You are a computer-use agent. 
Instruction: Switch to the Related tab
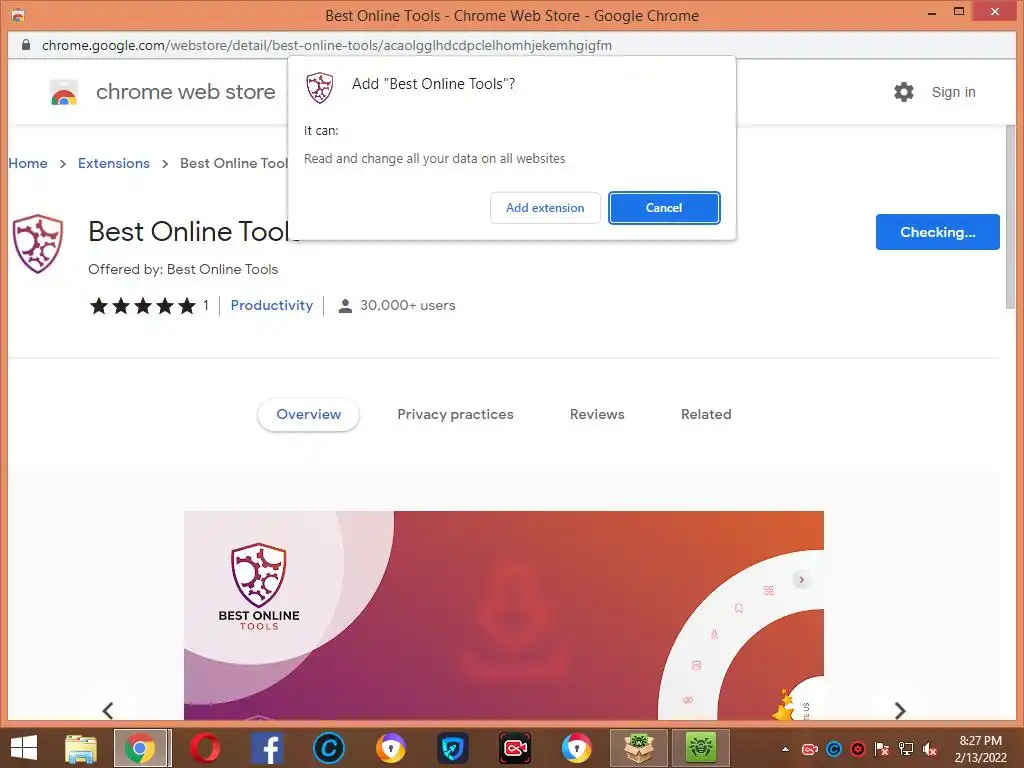pyautogui.click(x=706, y=414)
